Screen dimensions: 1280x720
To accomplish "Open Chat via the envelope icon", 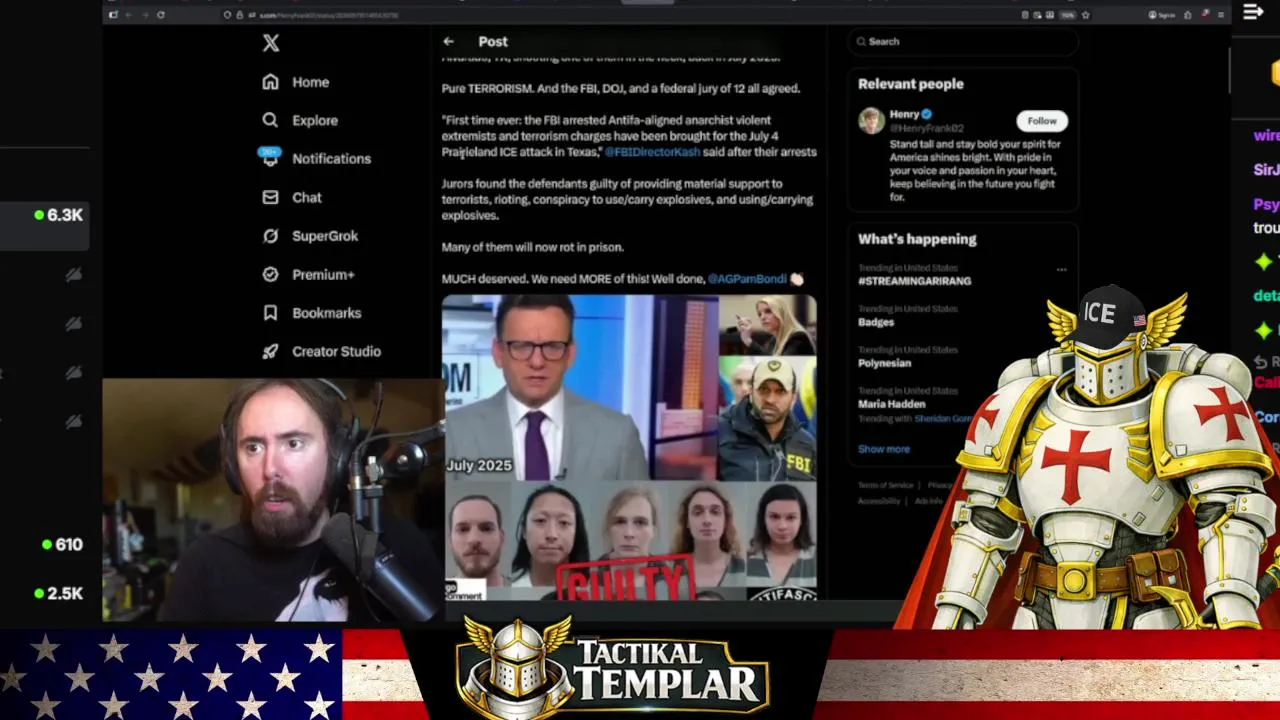I will 270,197.
